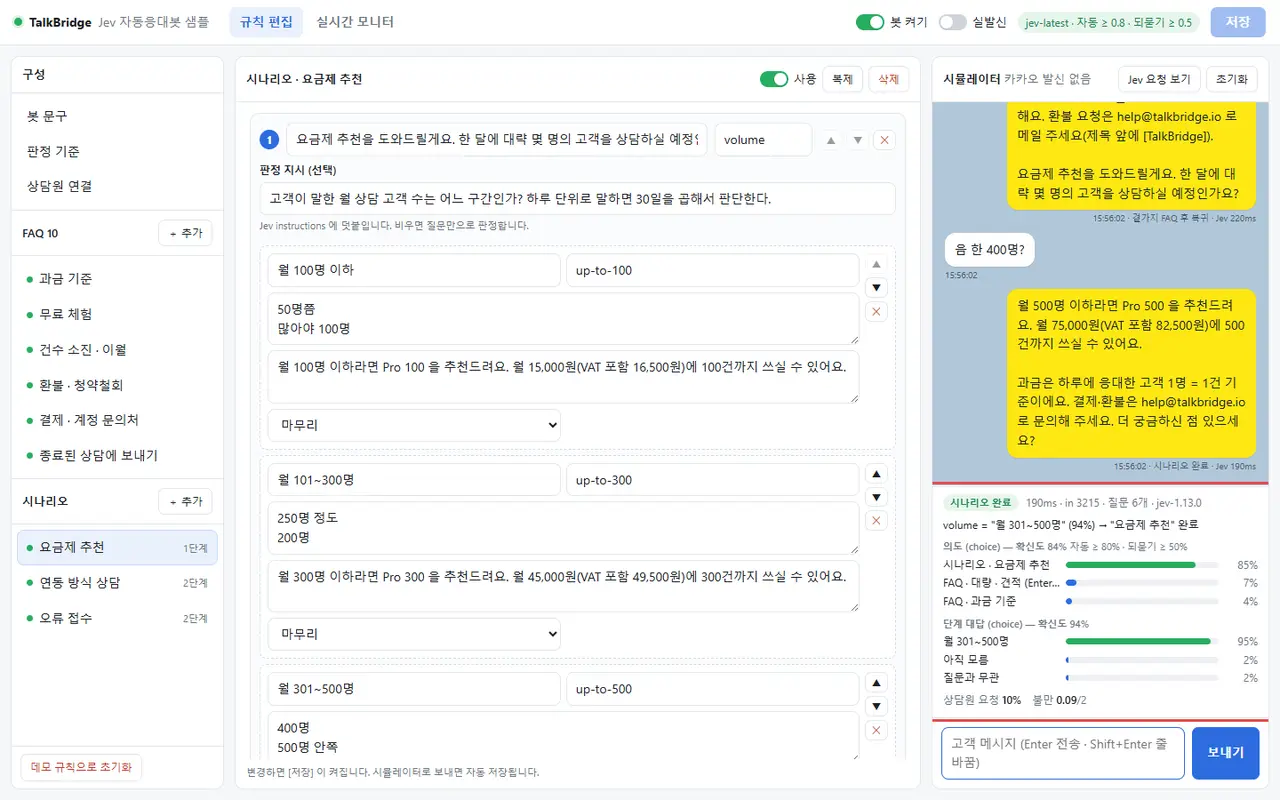The height and width of the screenshot is (800, 1280).
Task: Select the 연동 방식 상담 scenario
Action: point(117,583)
